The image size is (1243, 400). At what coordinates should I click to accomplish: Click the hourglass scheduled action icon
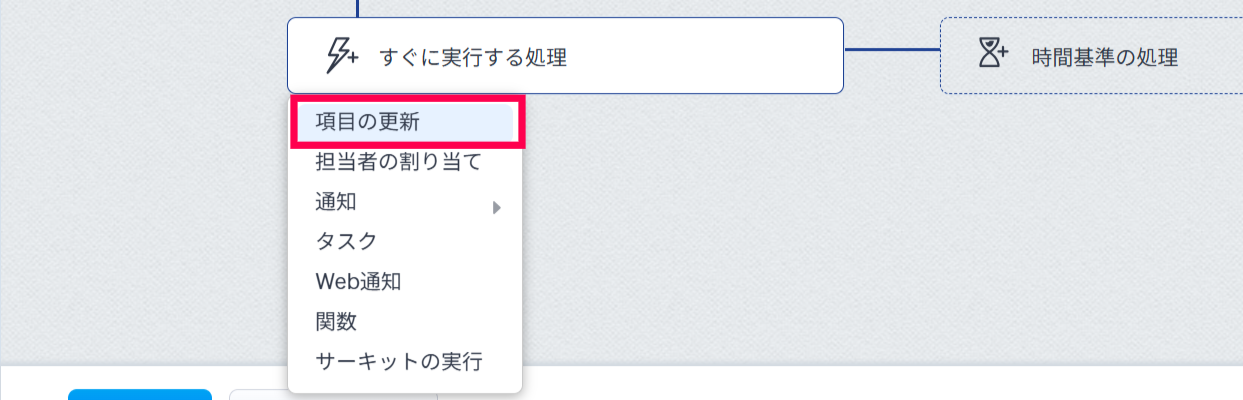point(992,54)
